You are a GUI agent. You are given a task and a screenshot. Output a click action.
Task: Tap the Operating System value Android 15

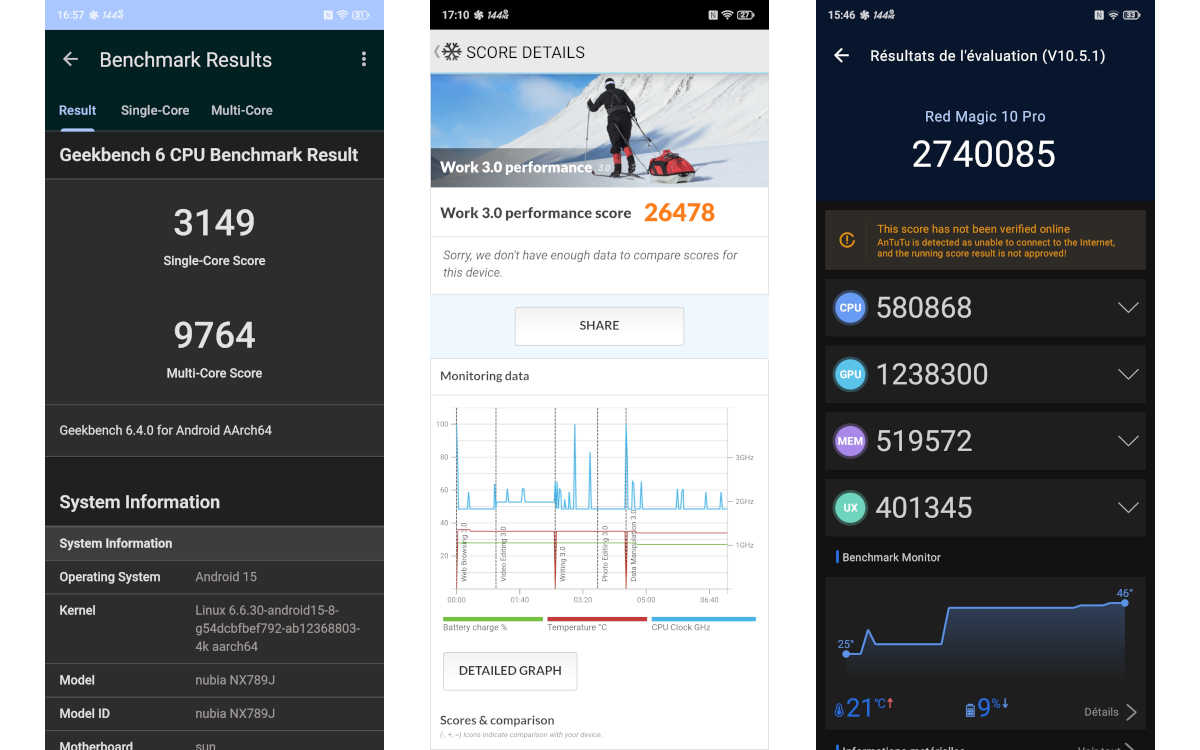[226, 577]
